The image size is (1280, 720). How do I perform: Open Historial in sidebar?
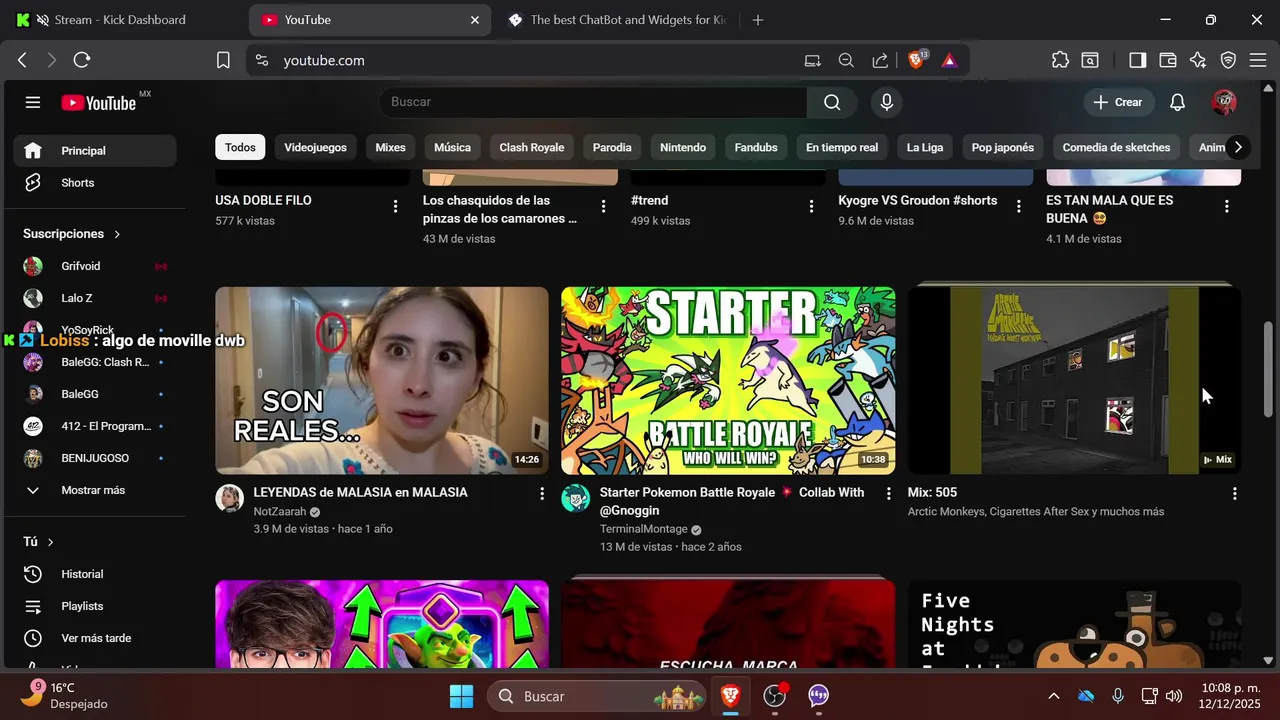point(95,574)
